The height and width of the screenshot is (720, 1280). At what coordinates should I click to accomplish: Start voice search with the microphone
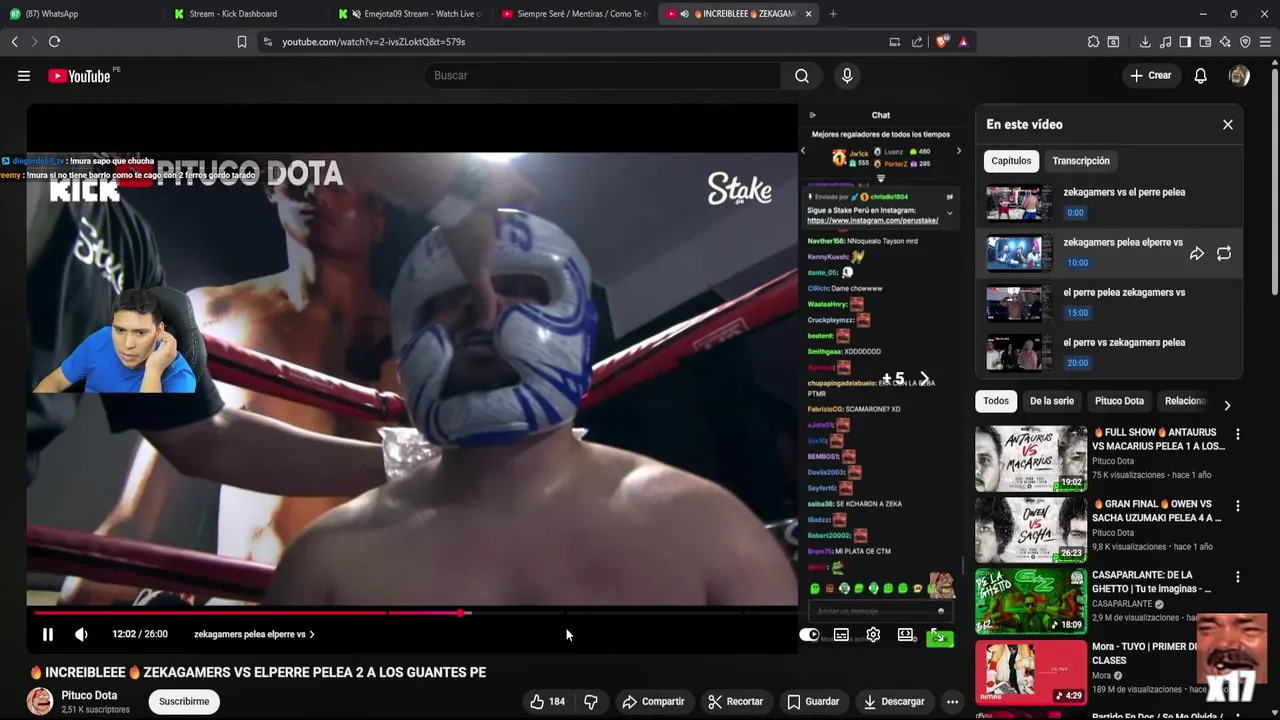[x=847, y=76]
